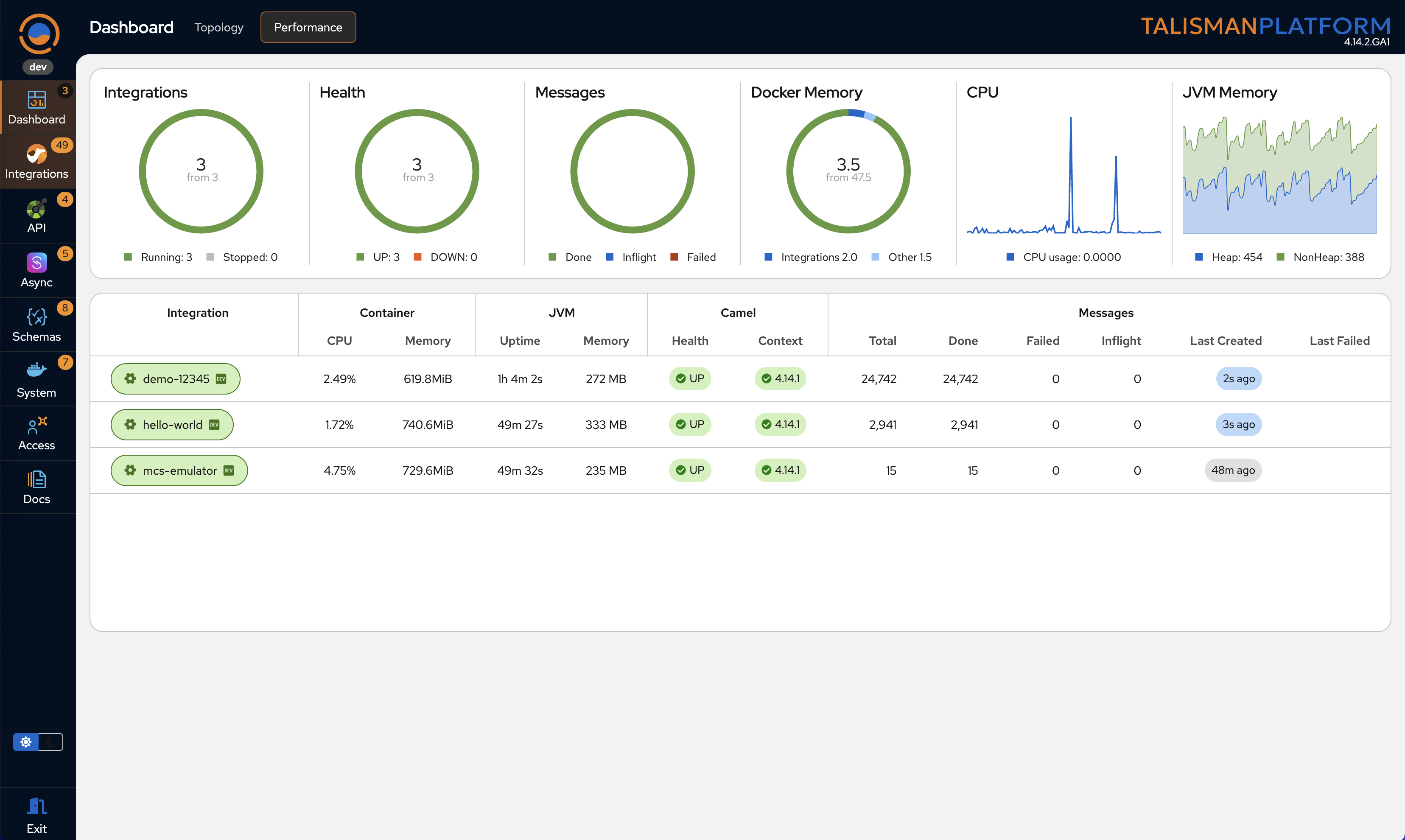1405x840 pixels.
Task: Open the mcs-emulator integration
Action: [179, 470]
